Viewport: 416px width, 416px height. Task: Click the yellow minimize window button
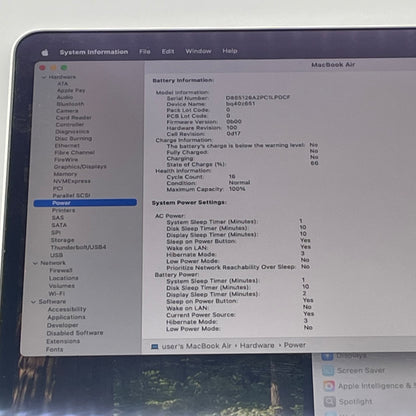tap(53, 68)
